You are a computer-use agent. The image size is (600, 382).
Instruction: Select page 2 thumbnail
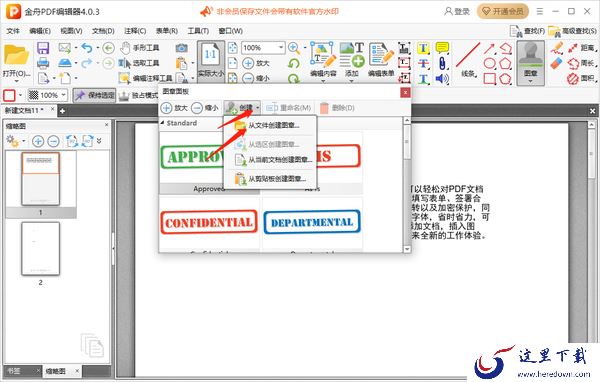coord(41,249)
